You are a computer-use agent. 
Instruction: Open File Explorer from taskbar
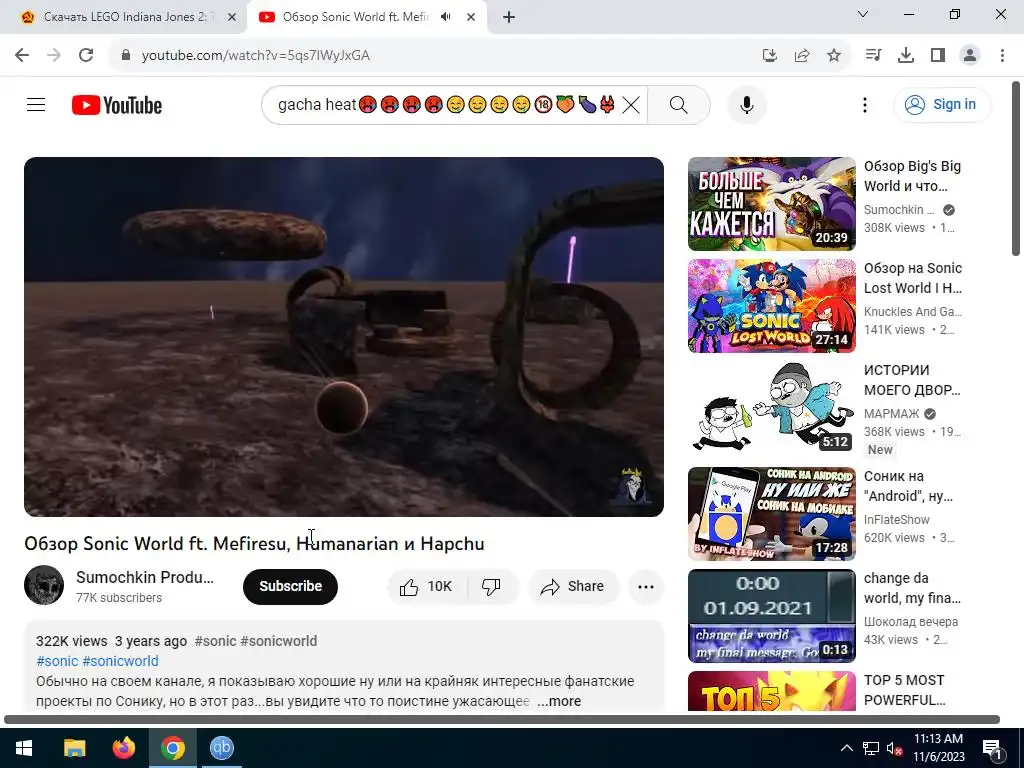pos(74,748)
